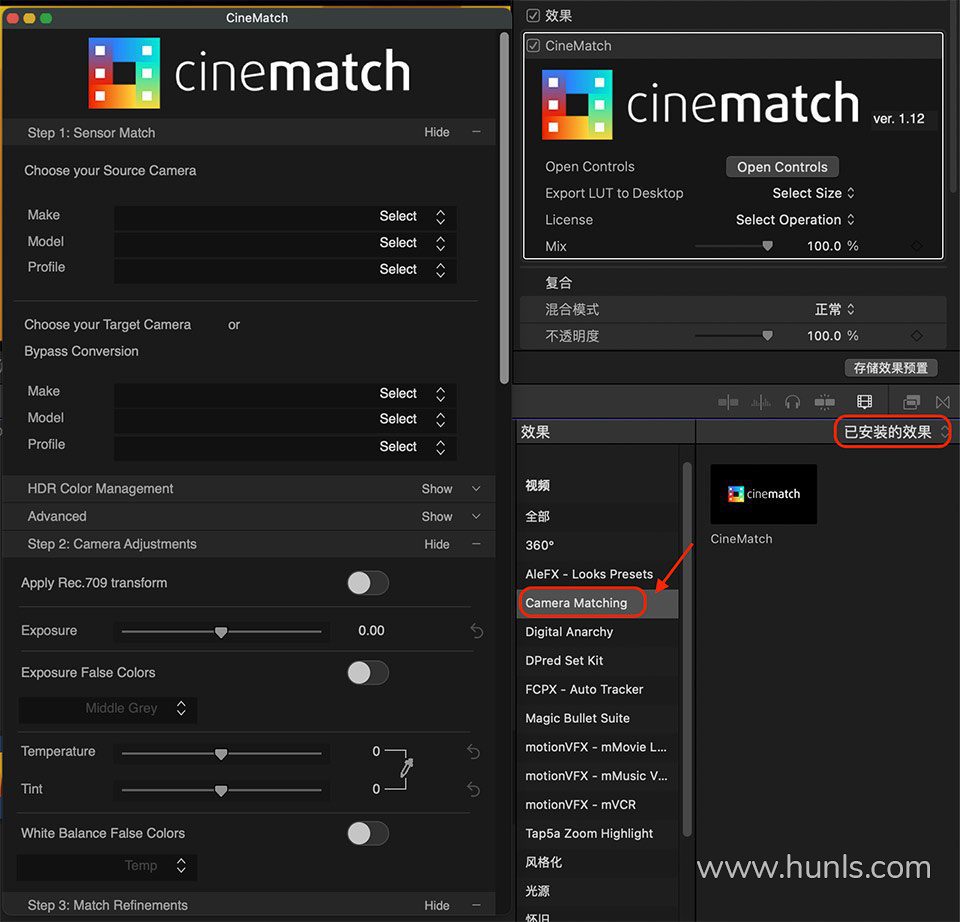Open the target camera Model dropdown
The width and height of the screenshot is (960, 922).
[285, 420]
